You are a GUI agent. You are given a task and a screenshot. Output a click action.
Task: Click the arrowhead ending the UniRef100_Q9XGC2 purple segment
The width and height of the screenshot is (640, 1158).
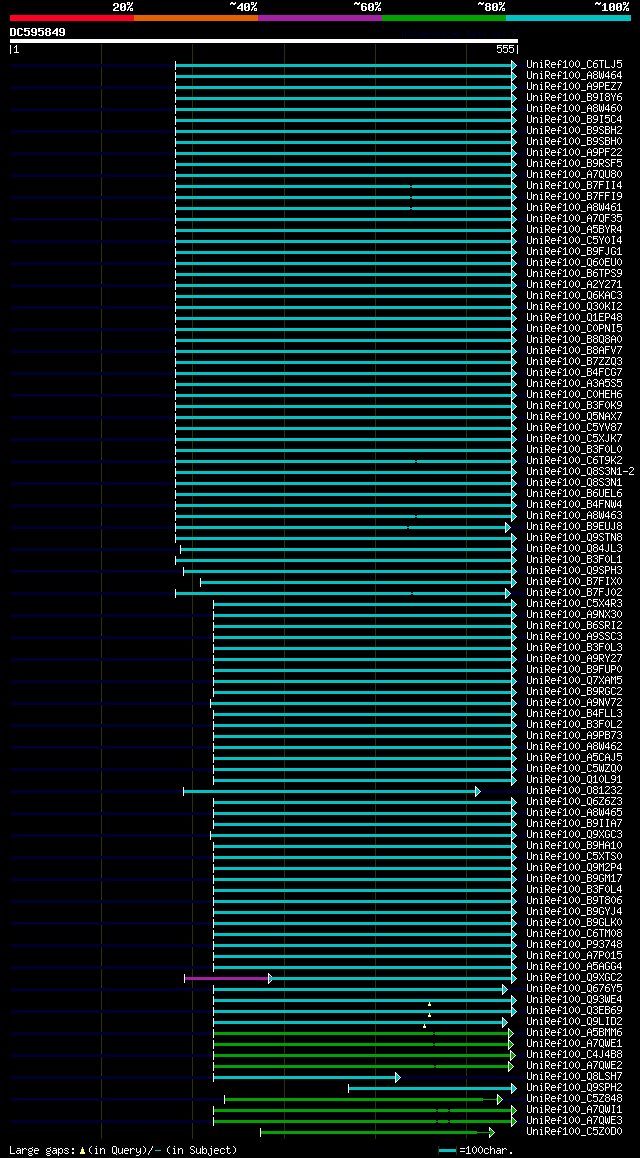(x=270, y=979)
